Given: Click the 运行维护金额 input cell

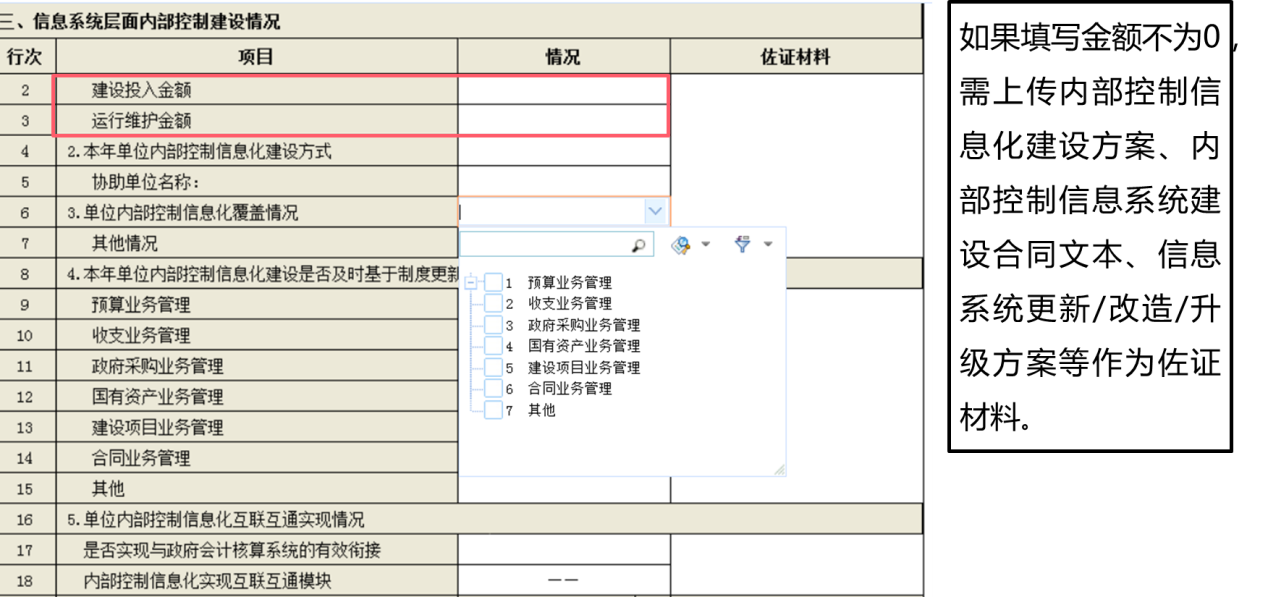Looking at the screenshot, I should click(x=563, y=121).
